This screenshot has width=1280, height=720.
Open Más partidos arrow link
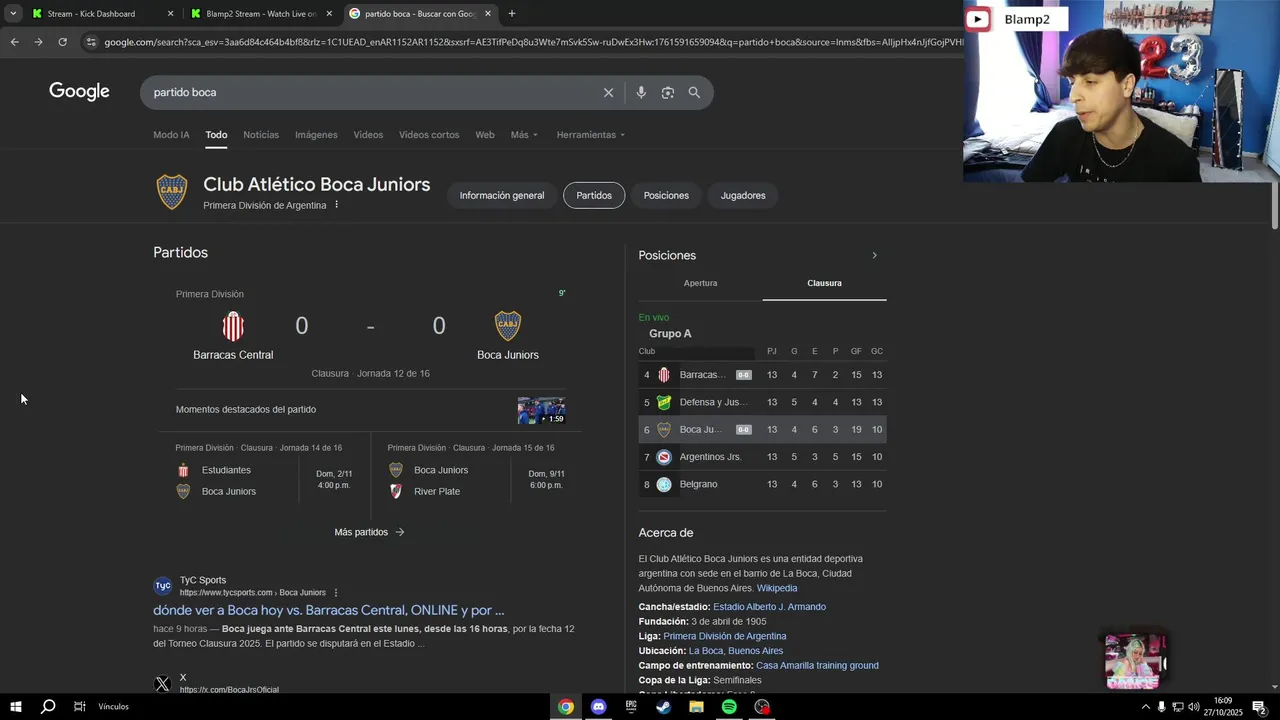(369, 532)
